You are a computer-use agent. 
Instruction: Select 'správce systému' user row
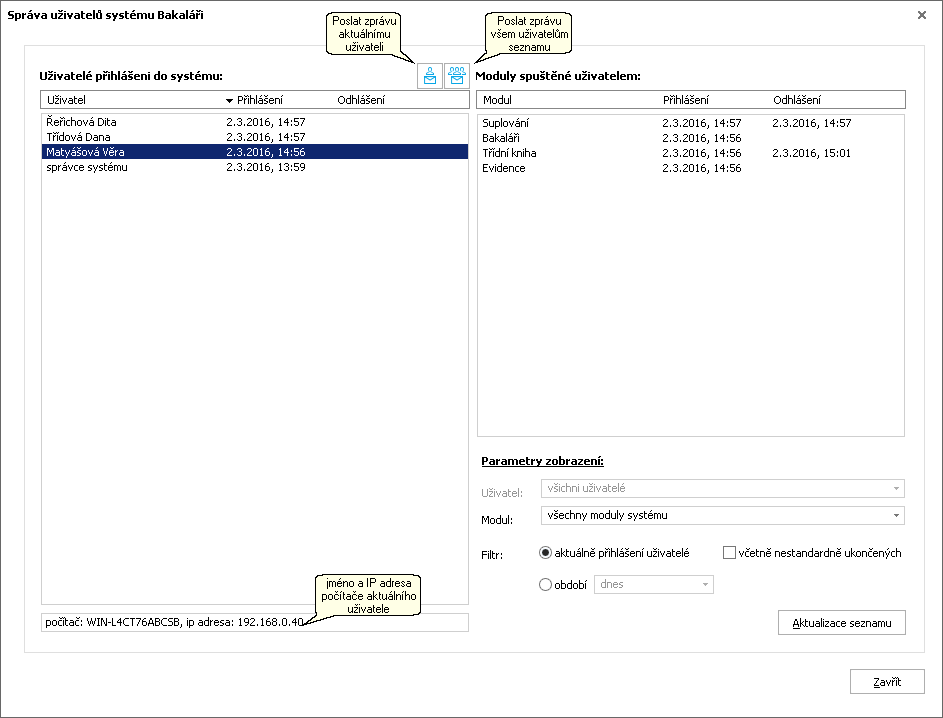click(x=255, y=167)
